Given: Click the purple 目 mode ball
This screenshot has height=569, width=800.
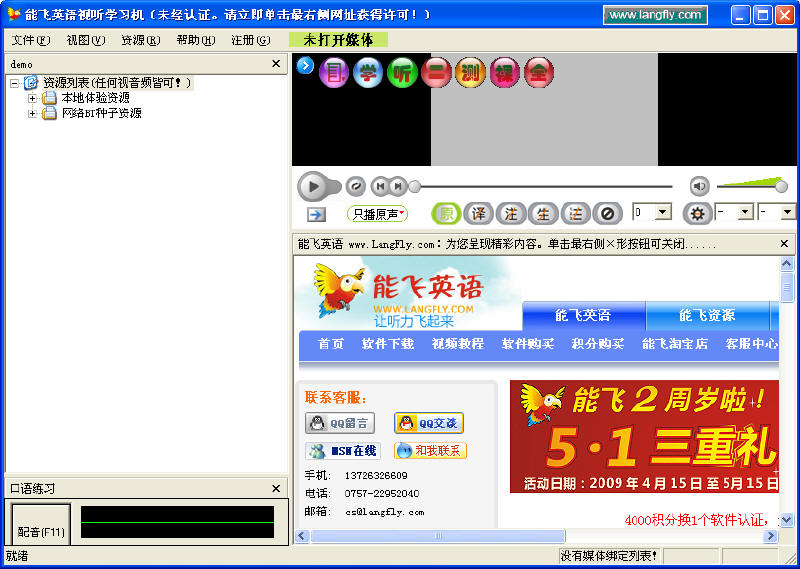Looking at the screenshot, I should 334,73.
